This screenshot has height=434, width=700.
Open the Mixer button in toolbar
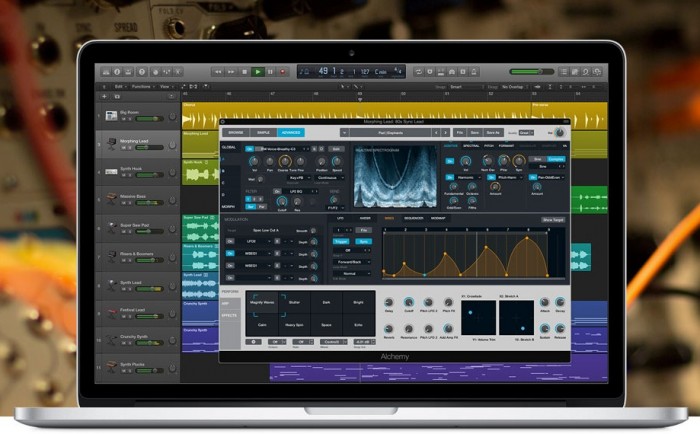(x=167, y=71)
